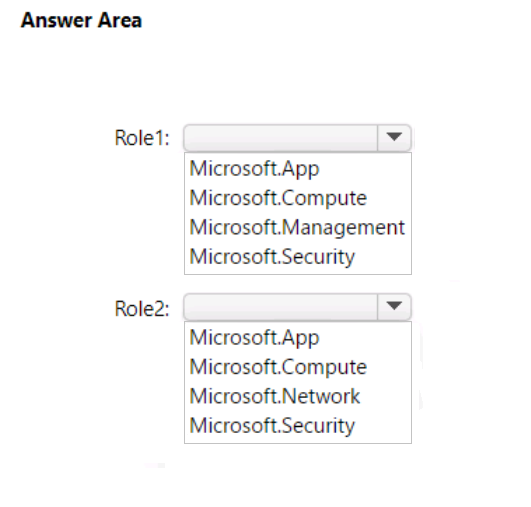Open the Role1 dropdown arrow
The width and height of the screenshot is (531, 507).
point(394,138)
